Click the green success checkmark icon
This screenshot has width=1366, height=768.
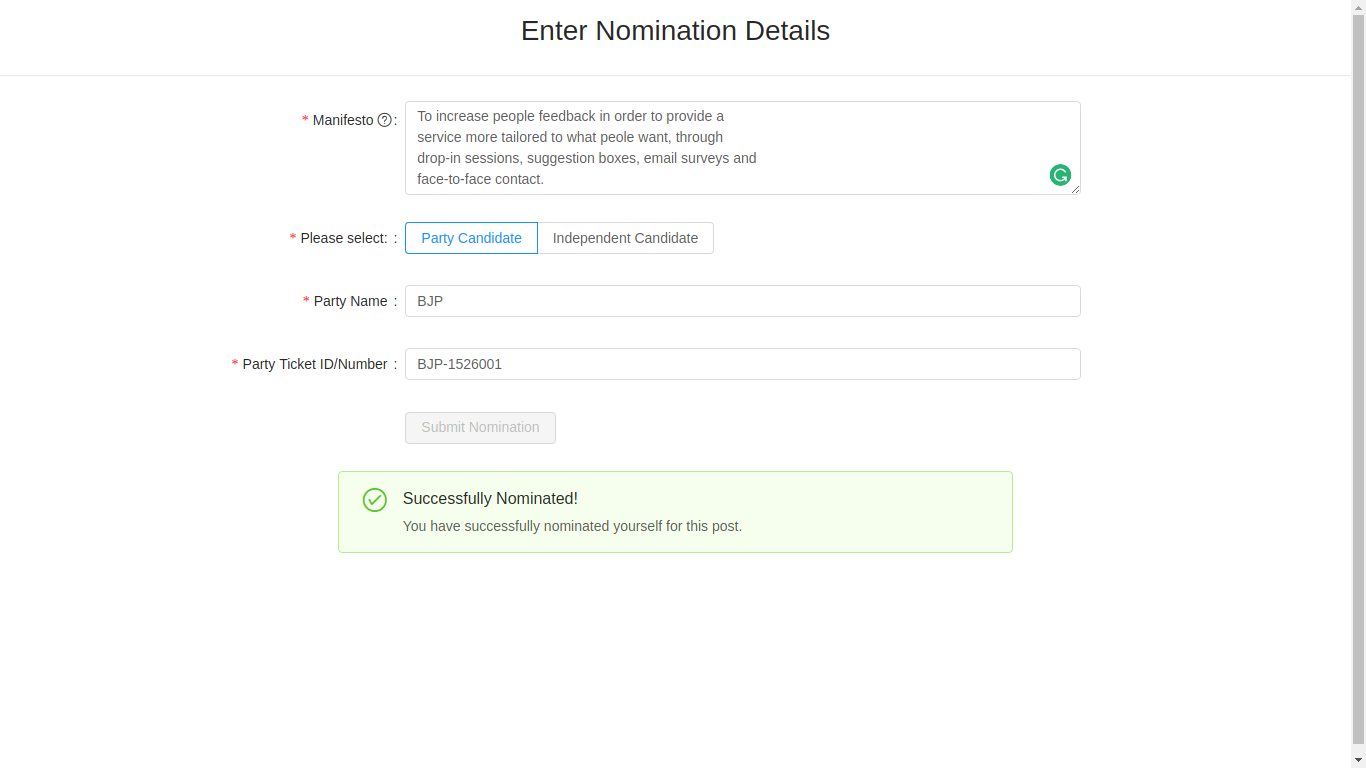[x=375, y=500]
